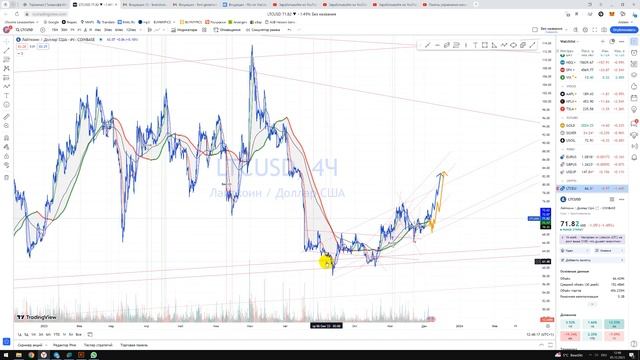Image resolution: width=640 pixels, height=360 pixels.
Task: Click the Windows Start button
Action: click(x=6, y=355)
